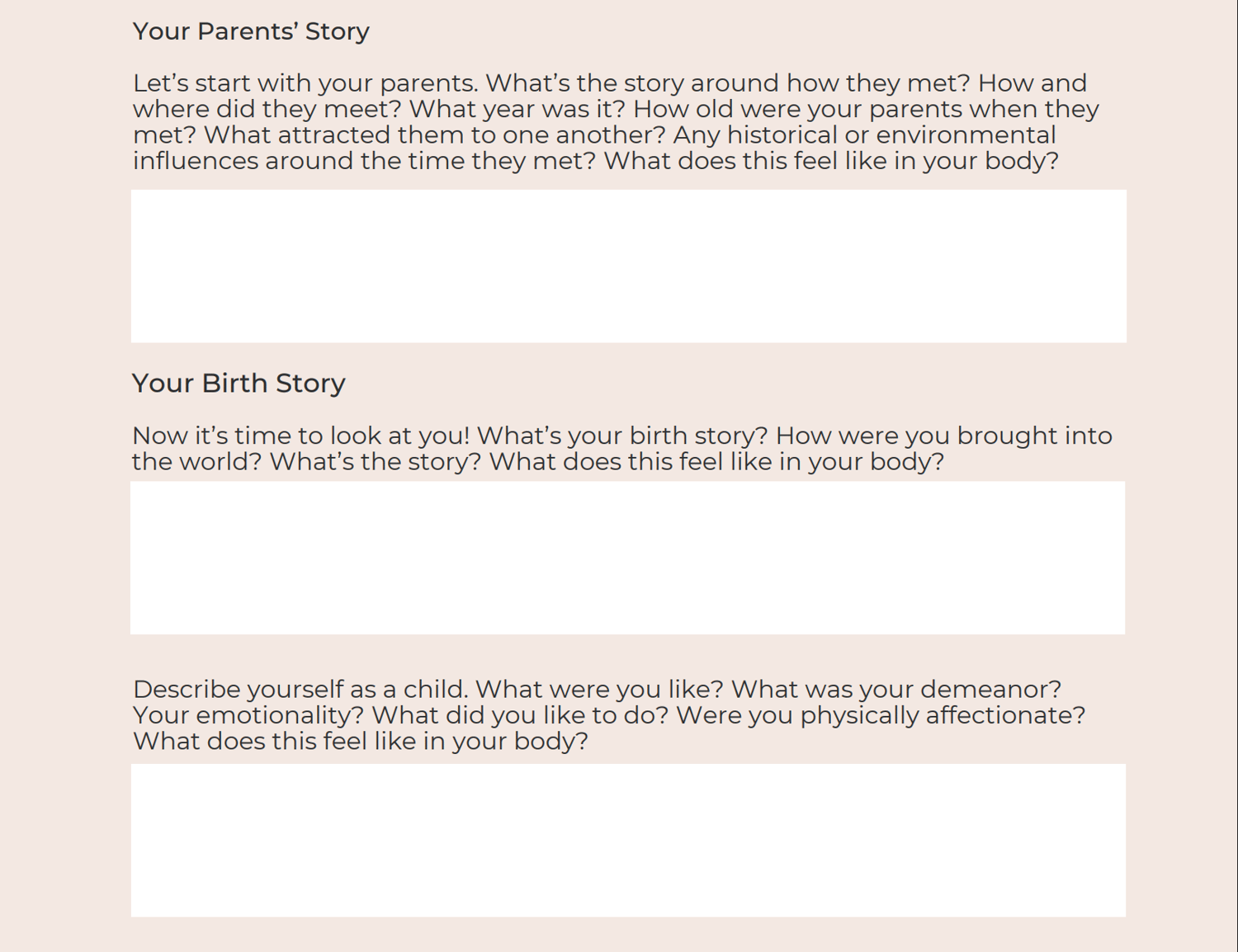Click the "Your Birth Story" heading
Viewport: 1238px width, 952px height.
tap(239, 383)
